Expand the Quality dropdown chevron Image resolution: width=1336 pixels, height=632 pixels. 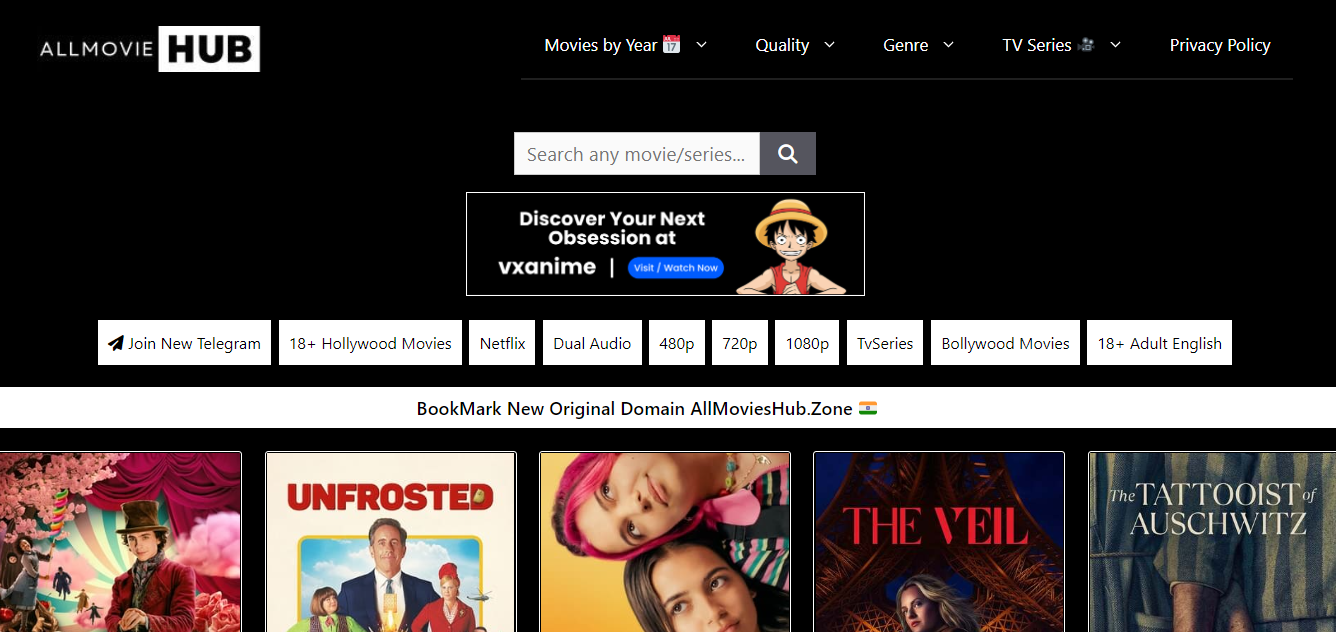[829, 45]
